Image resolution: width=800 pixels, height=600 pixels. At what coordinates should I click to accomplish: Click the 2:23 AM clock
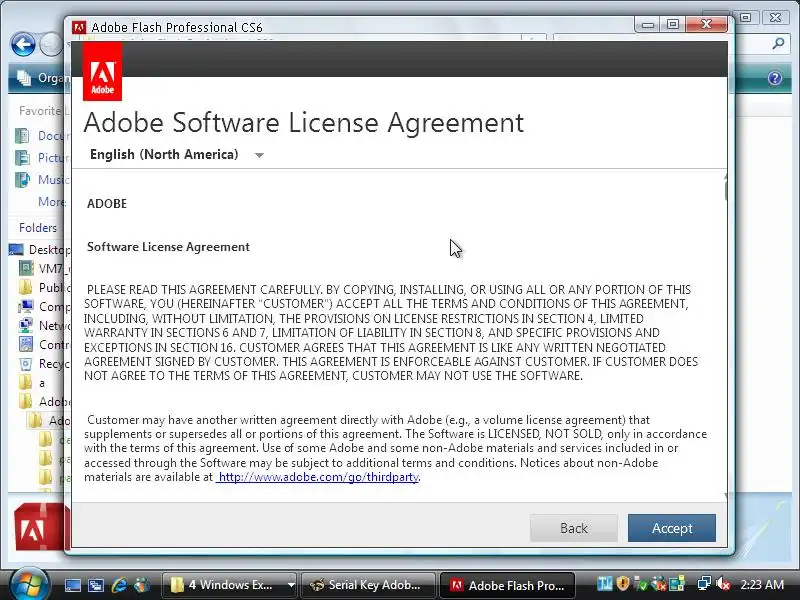click(762, 584)
